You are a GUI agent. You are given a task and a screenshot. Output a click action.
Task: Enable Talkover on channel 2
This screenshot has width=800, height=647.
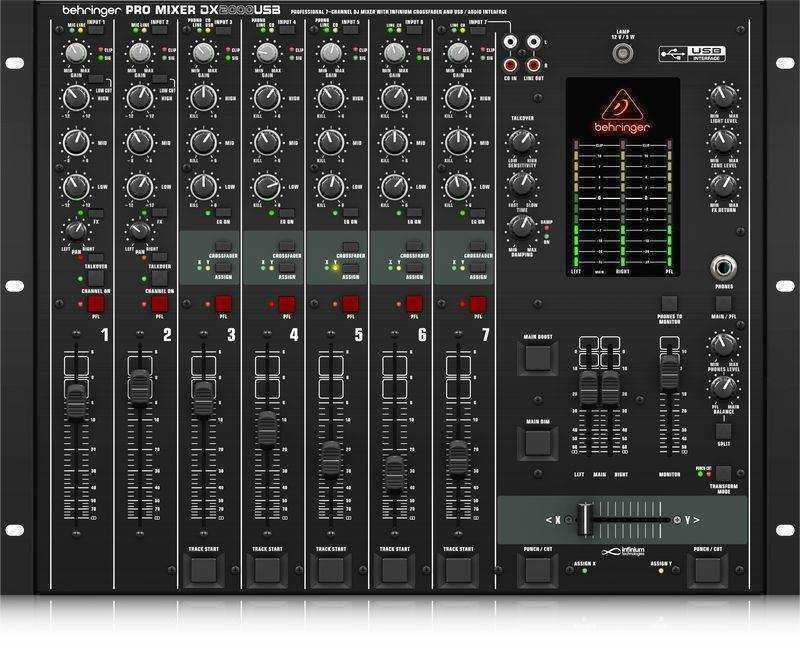(x=160, y=258)
